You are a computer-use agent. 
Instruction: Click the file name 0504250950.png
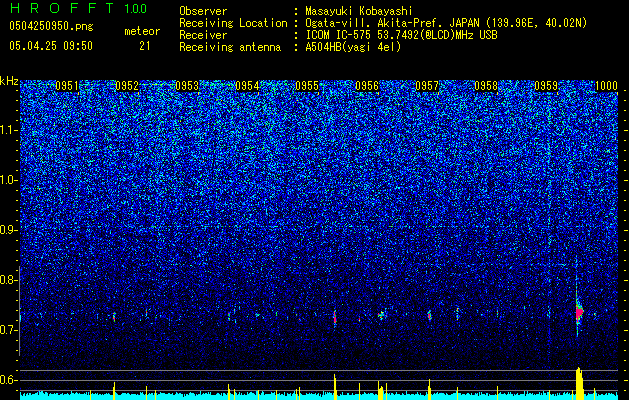[51, 26]
